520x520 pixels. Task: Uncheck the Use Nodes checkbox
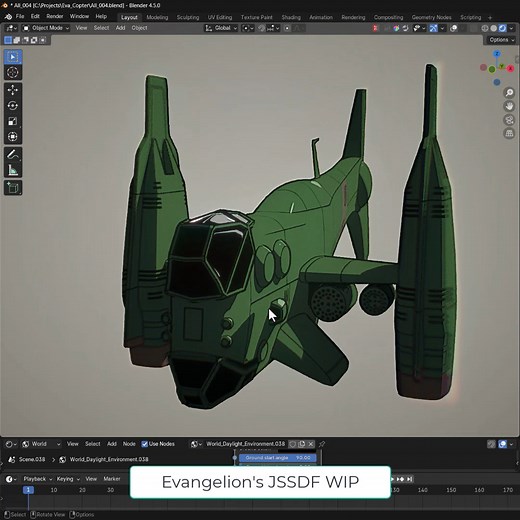coord(144,444)
